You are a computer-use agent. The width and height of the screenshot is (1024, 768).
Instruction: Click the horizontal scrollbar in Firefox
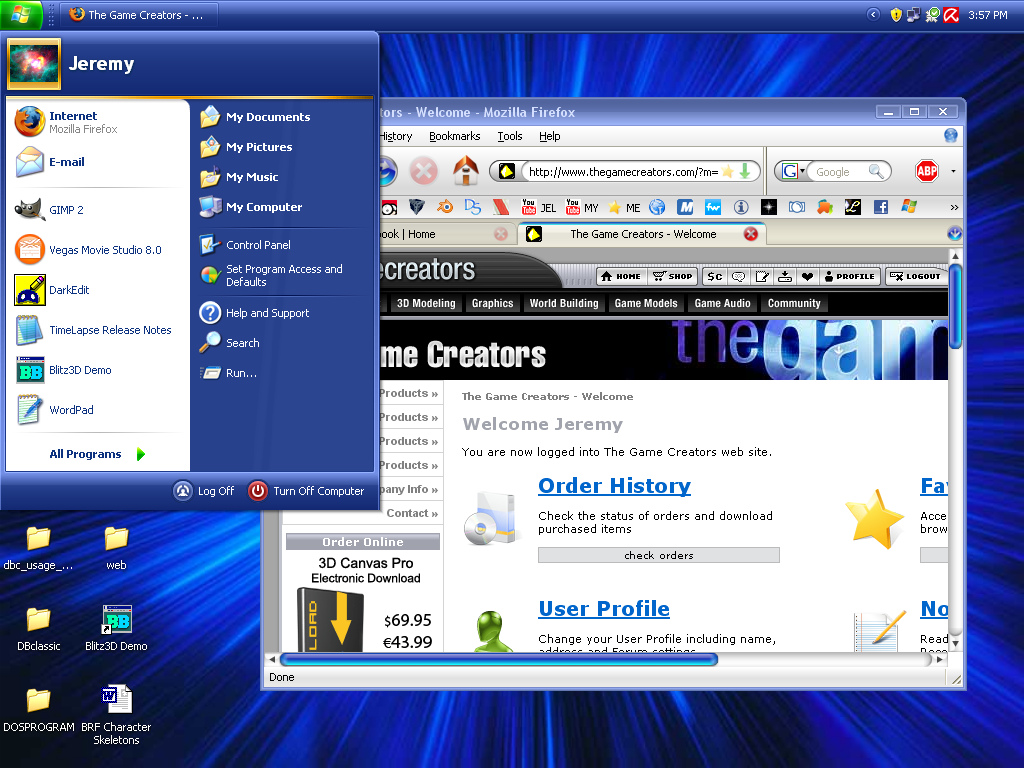click(x=499, y=659)
